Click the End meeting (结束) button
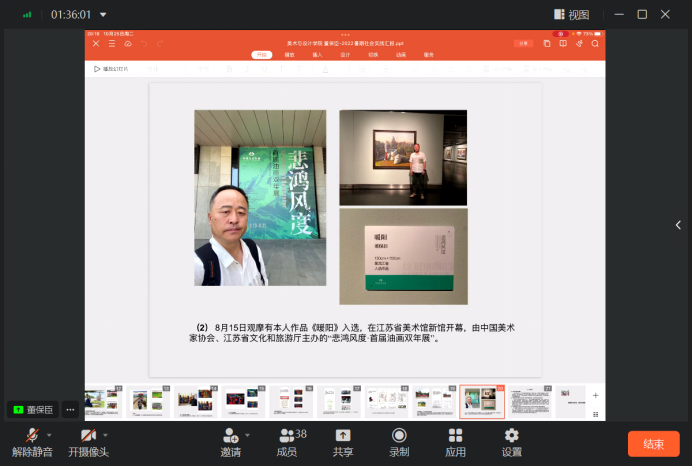Image resolution: width=693 pixels, height=466 pixels. click(653, 444)
